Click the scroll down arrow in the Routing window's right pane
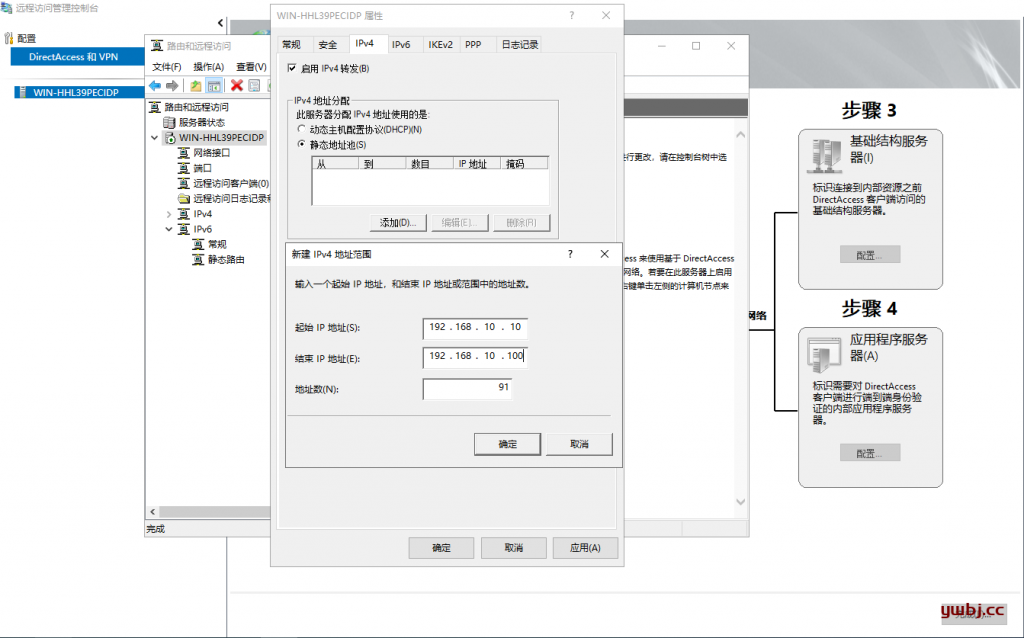Image resolution: width=1024 pixels, height=638 pixels. point(741,502)
